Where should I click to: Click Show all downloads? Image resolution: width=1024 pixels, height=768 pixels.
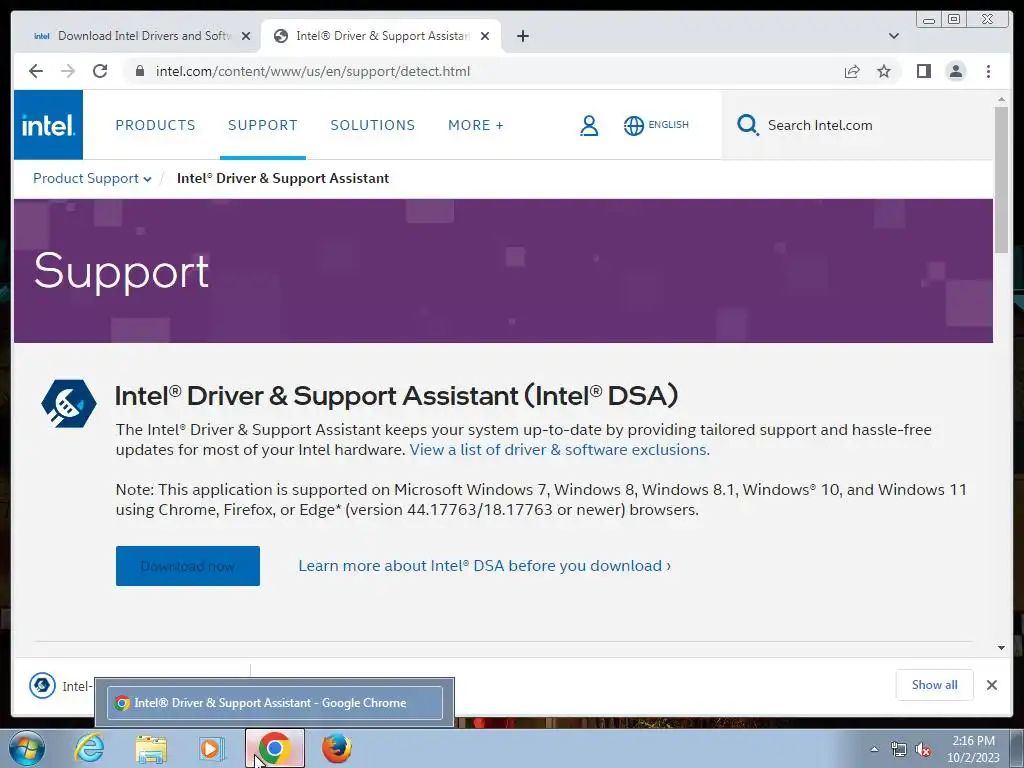point(935,684)
